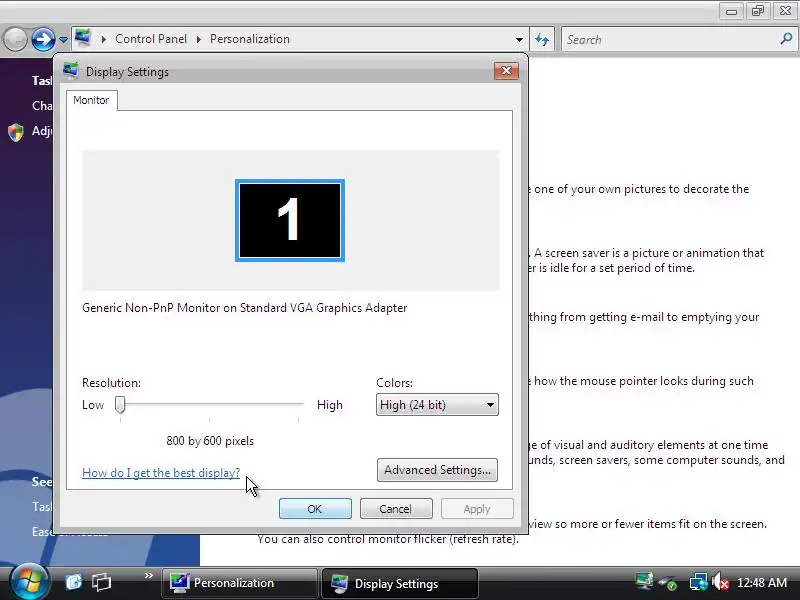Click the Apply button

coord(477,509)
